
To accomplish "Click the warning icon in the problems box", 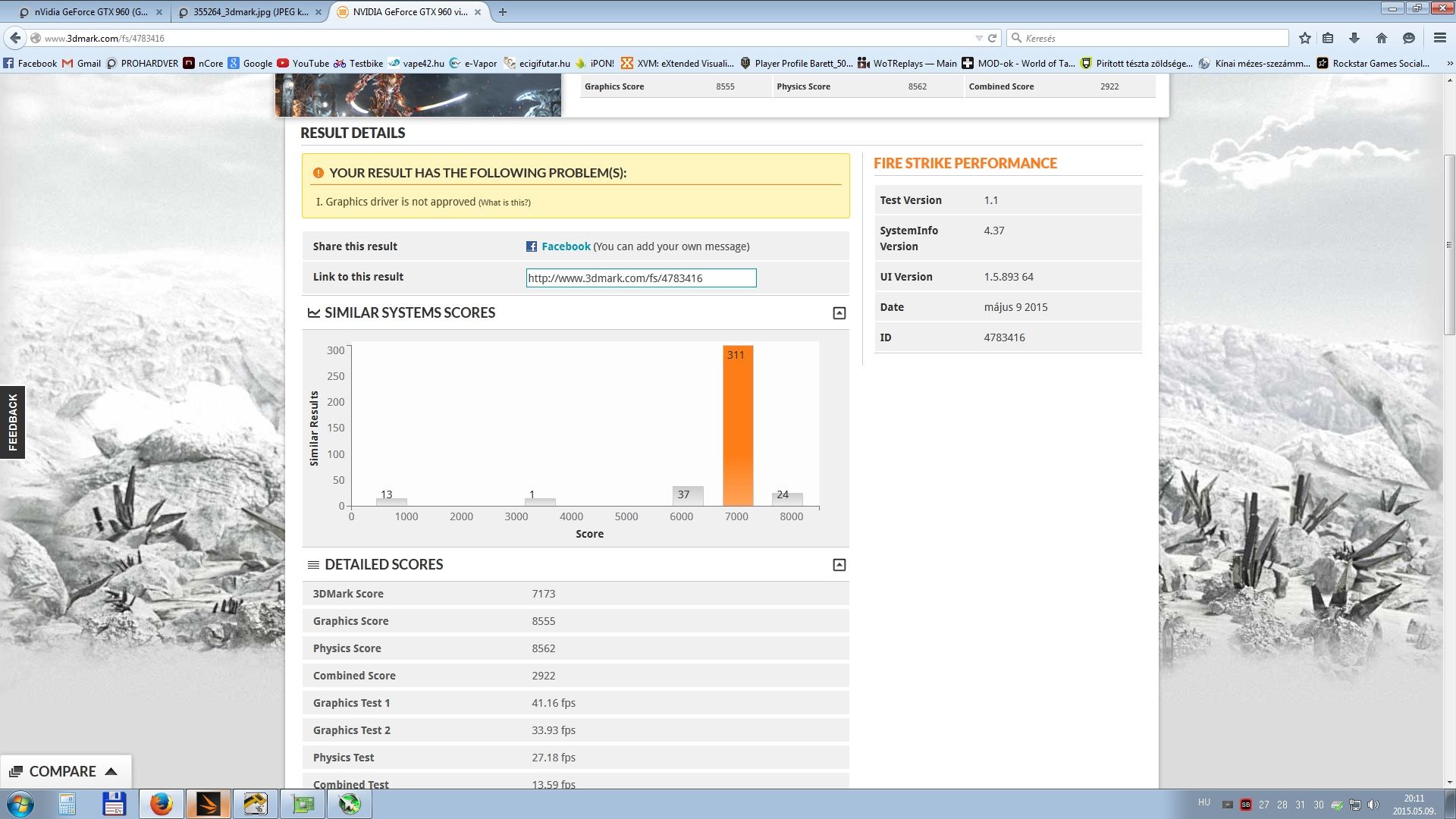I will point(318,173).
